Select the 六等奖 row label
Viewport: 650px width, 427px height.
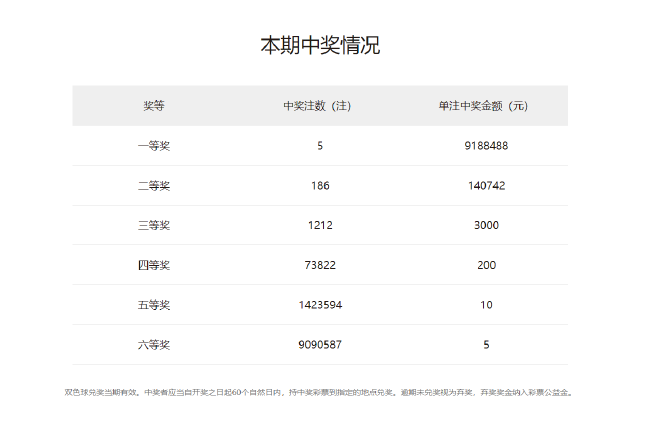pos(154,345)
